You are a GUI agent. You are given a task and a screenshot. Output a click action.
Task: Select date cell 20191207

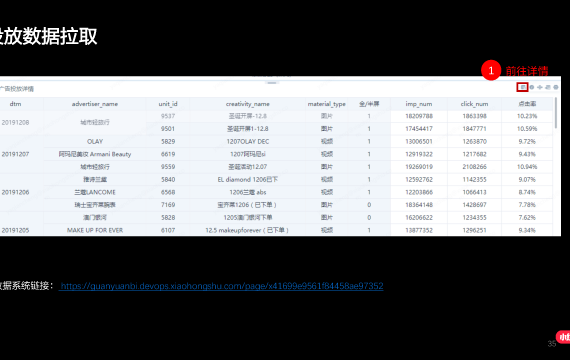click(15, 154)
